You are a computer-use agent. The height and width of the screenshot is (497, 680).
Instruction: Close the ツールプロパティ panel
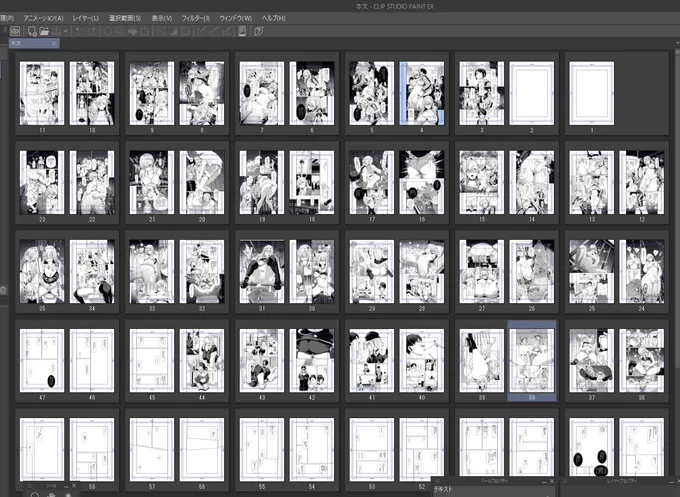(552, 481)
